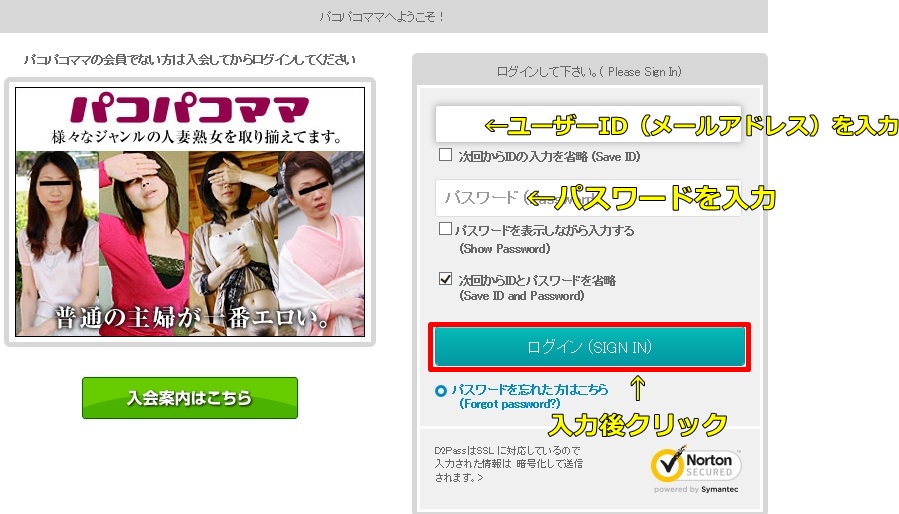Click the password input field
Image resolution: width=899 pixels, height=514 pixels.
coord(588,198)
